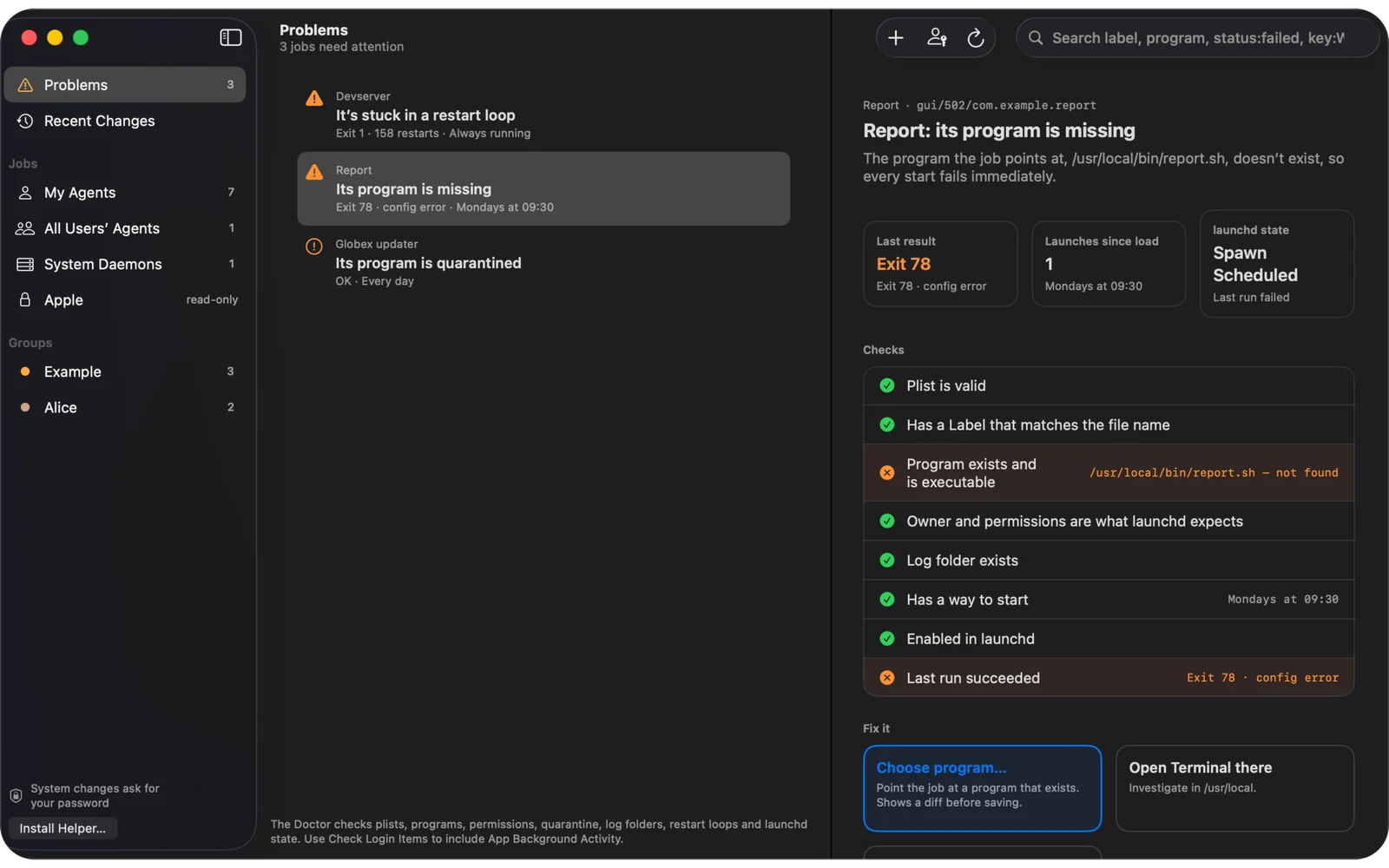Click the My Agents person icon
The height and width of the screenshot is (868, 1389).
click(x=25, y=193)
